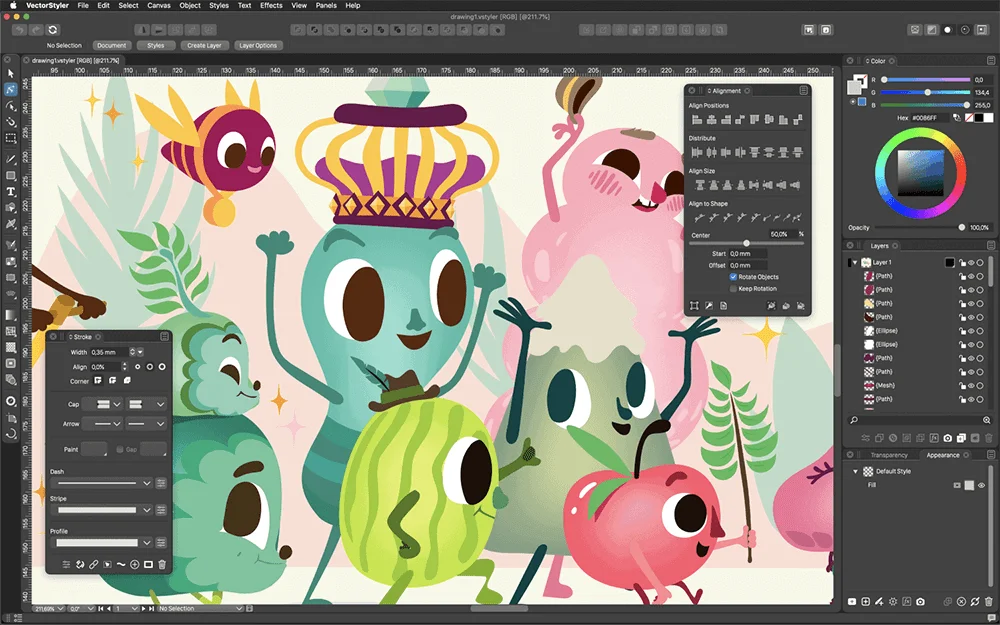Viewport: 1000px width, 625px height.
Task: Open the Alignment panel options menu
Action: coord(803,90)
